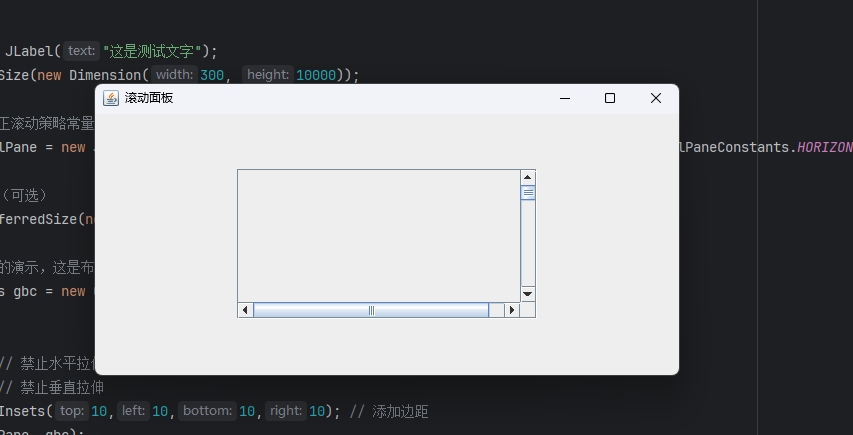Screen dimensions: 853x435
Task: Click HORIZON constant text in the editor
Action: pyautogui.click(x=825, y=147)
